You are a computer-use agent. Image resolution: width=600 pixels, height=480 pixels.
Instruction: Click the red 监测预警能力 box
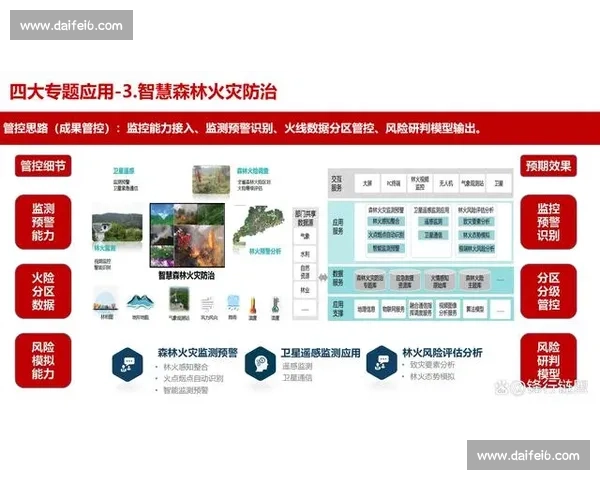pyautogui.click(x=43, y=222)
